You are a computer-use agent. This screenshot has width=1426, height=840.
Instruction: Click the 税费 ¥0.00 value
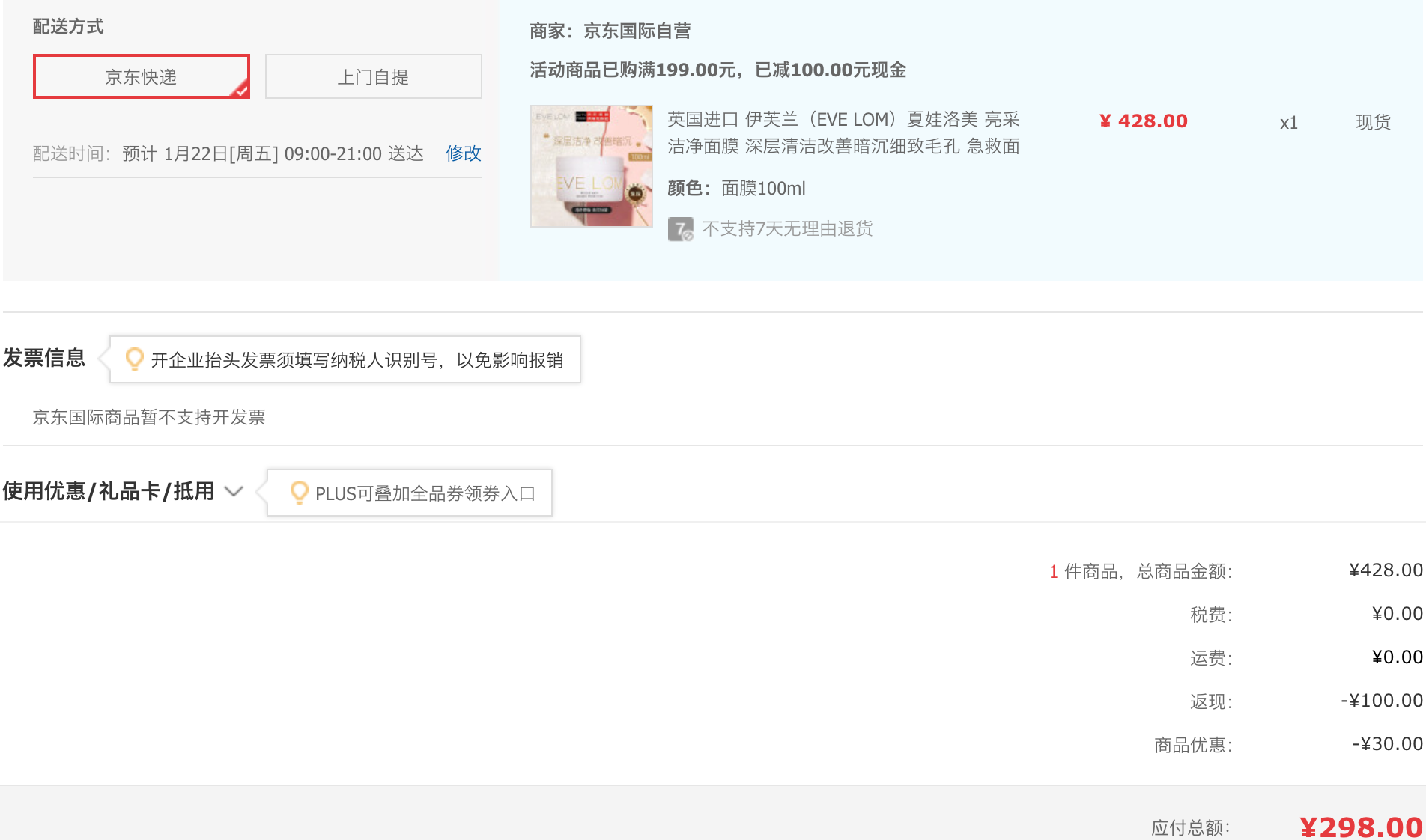[x=1397, y=614]
